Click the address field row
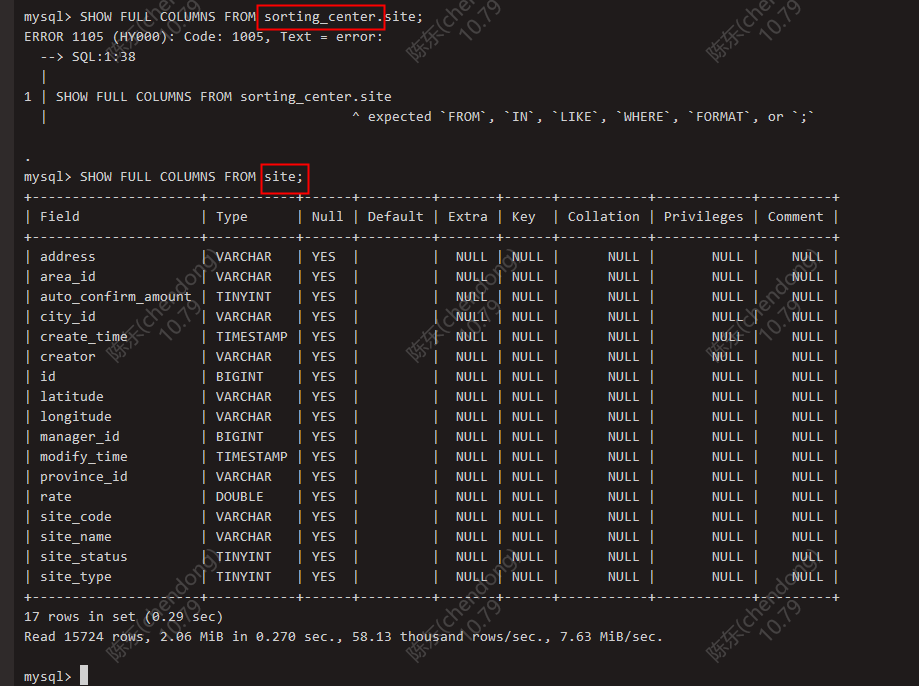 (x=68, y=256)
